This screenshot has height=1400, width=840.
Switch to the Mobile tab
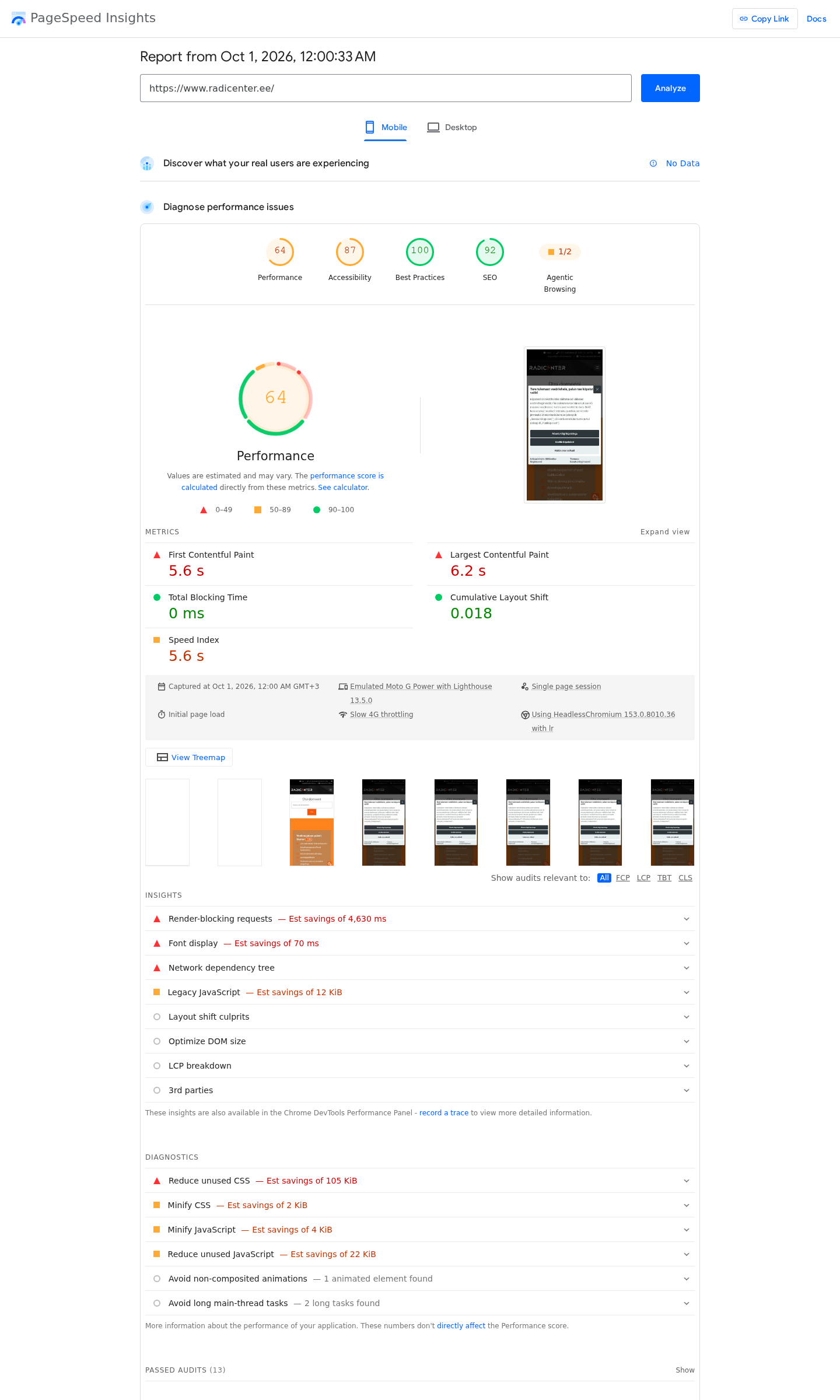click(386, 127)
